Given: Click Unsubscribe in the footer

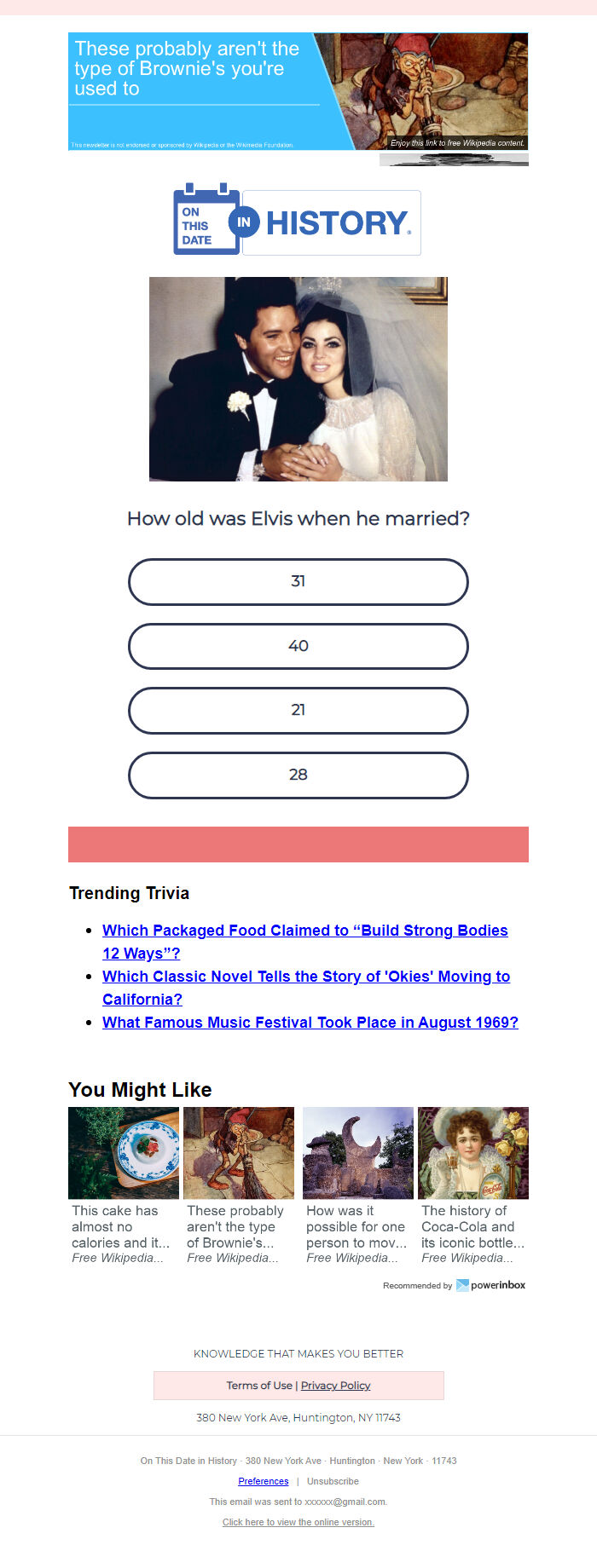Looking at the screenshot, I should 333,1481.
